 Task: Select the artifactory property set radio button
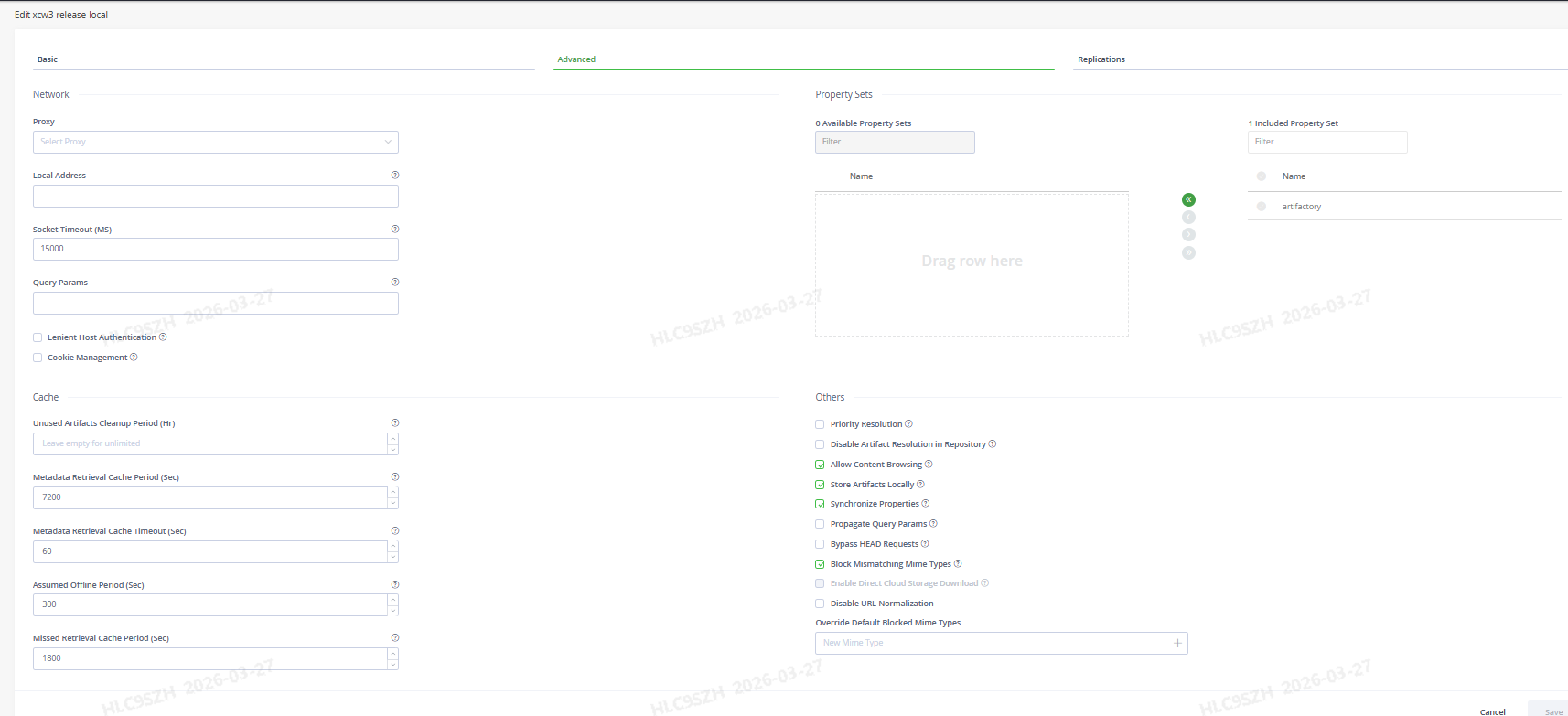tap(1262, 207)
